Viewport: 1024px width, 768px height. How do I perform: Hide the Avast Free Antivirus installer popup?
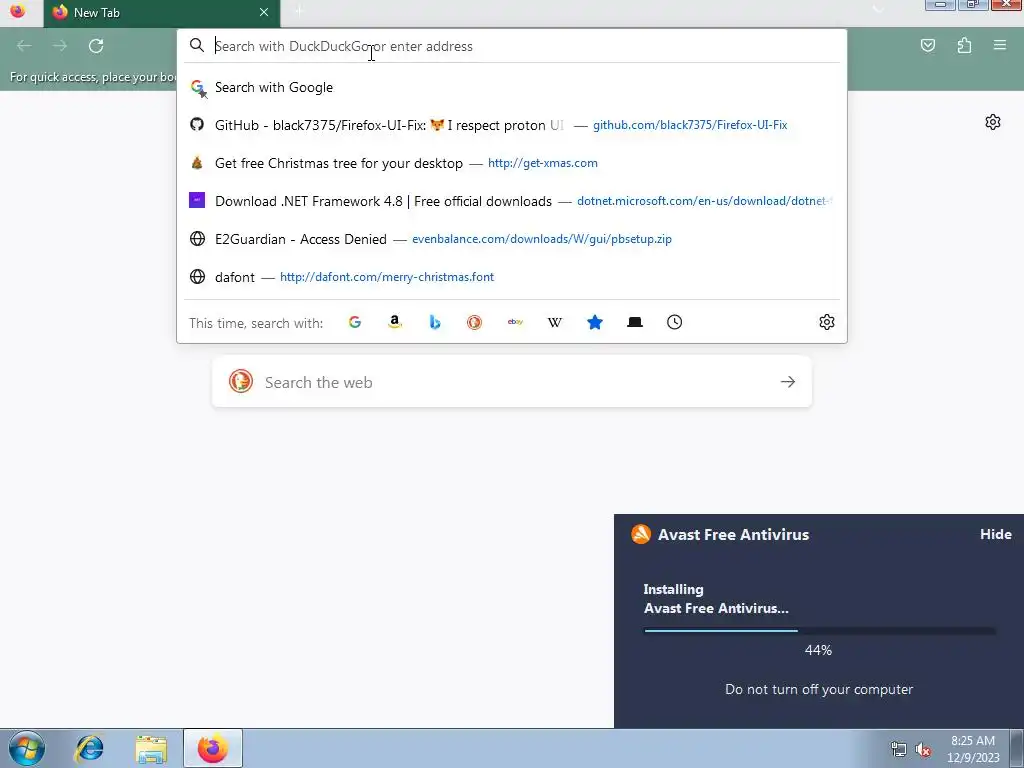[995, 534]
